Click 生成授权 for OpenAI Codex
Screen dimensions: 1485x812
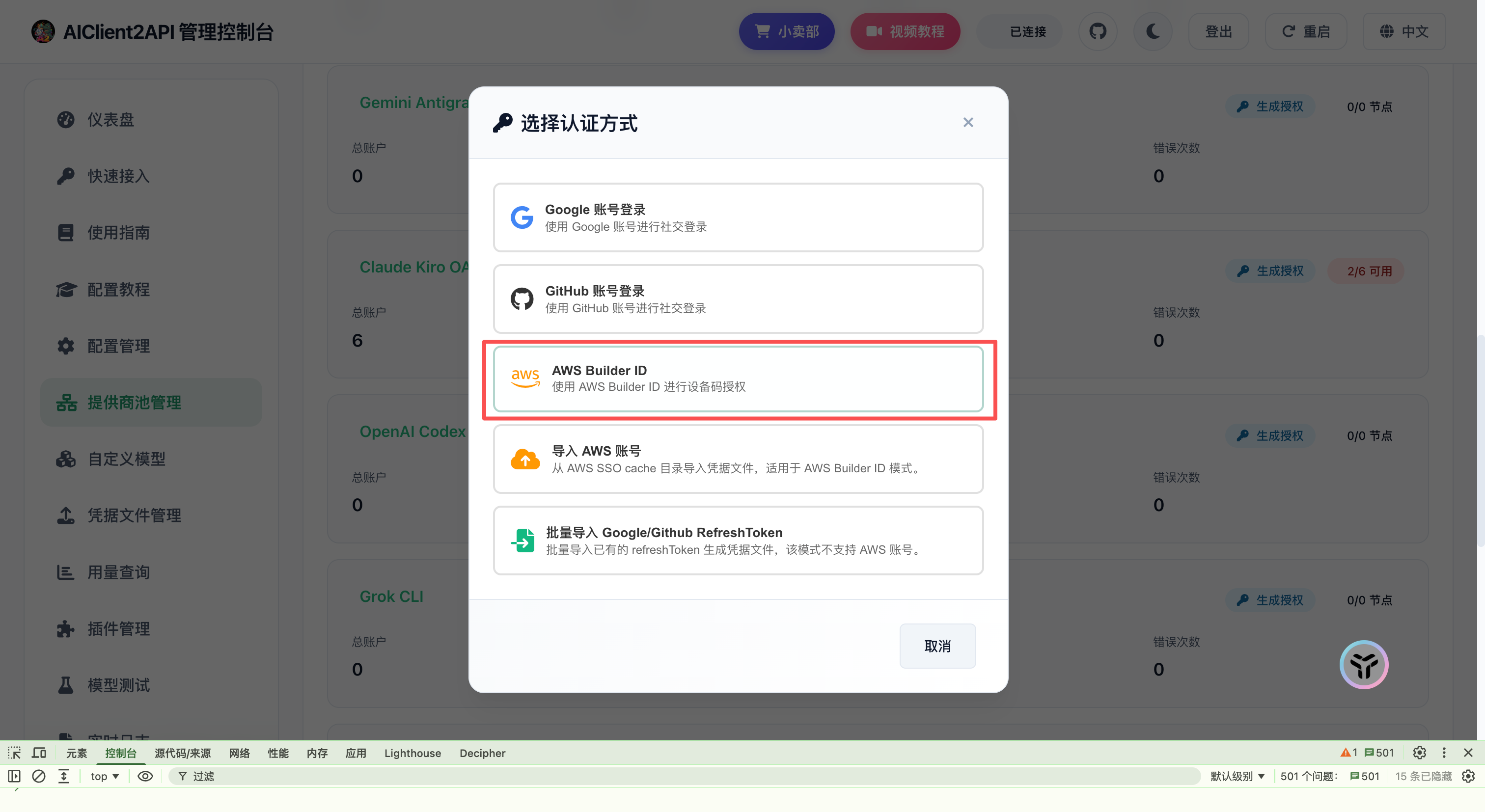point(1270,435)
